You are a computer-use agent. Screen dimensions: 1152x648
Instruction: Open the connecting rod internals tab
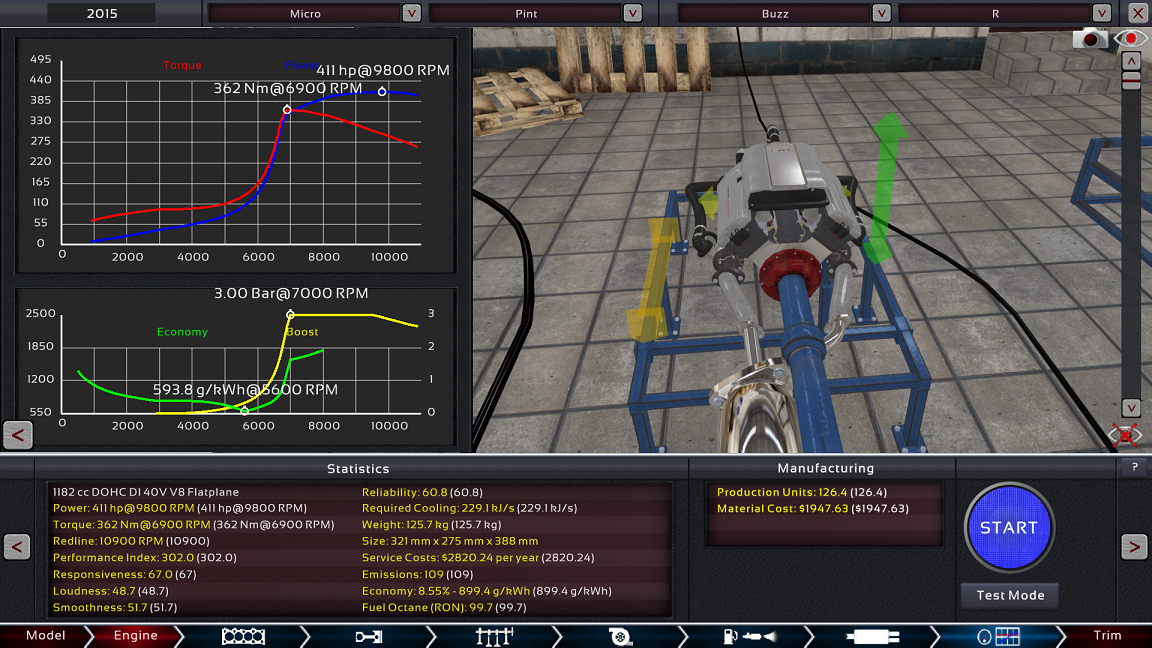click(368, 636)
